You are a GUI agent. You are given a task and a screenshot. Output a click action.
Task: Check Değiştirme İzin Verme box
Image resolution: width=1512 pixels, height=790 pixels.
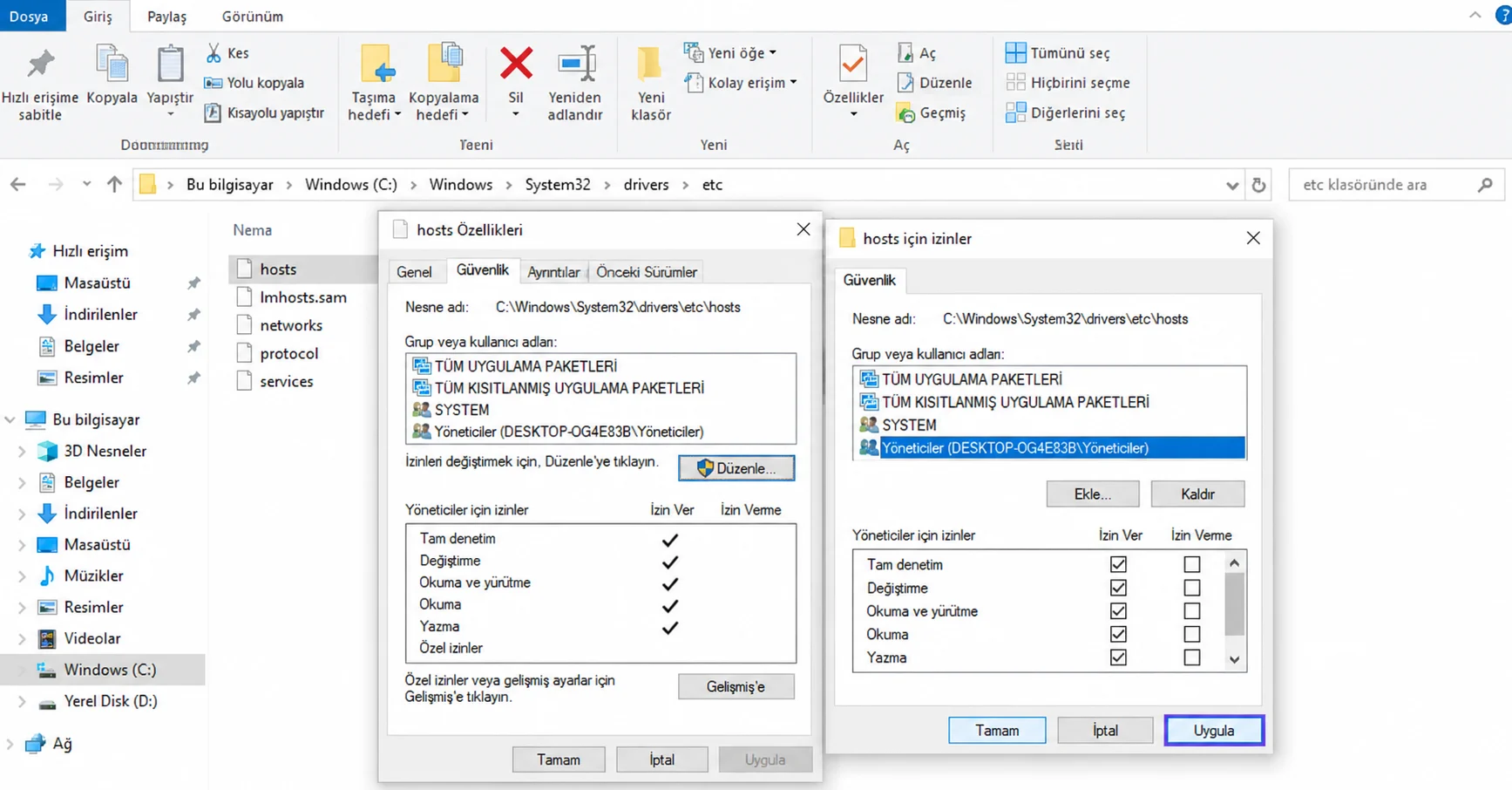(1191, 588)
